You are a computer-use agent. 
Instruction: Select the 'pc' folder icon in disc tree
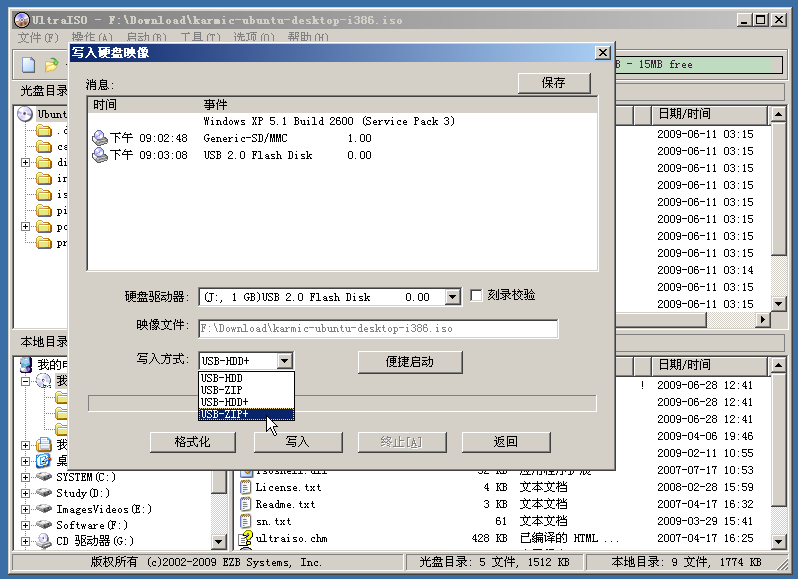click(44, 227)
